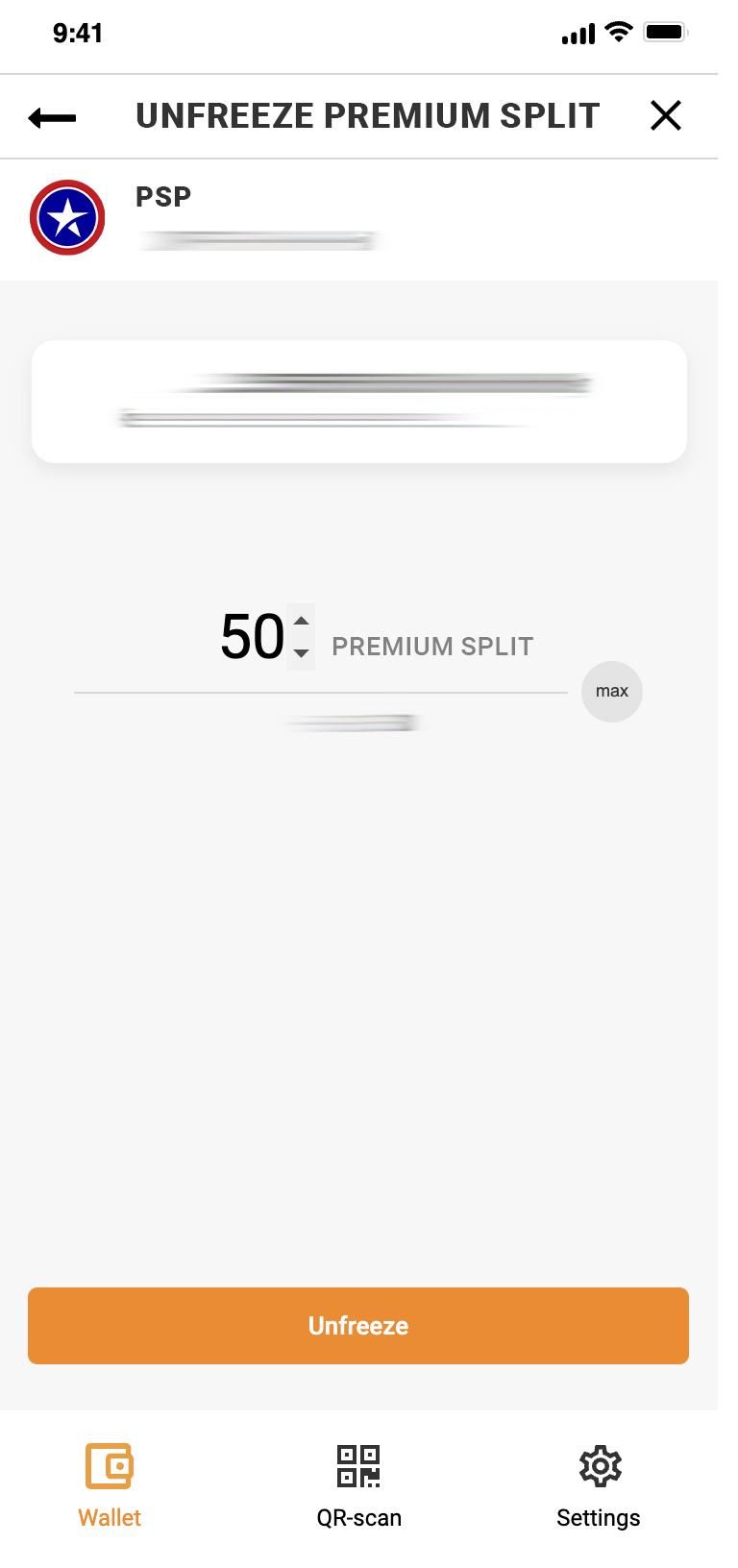Open the Settings gear icon
Viewport: 738px width, 1568px height.
(600, 1466)
